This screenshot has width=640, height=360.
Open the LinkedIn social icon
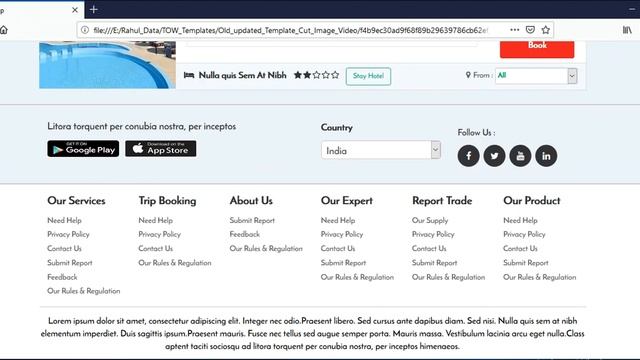(x=546, y=156)
